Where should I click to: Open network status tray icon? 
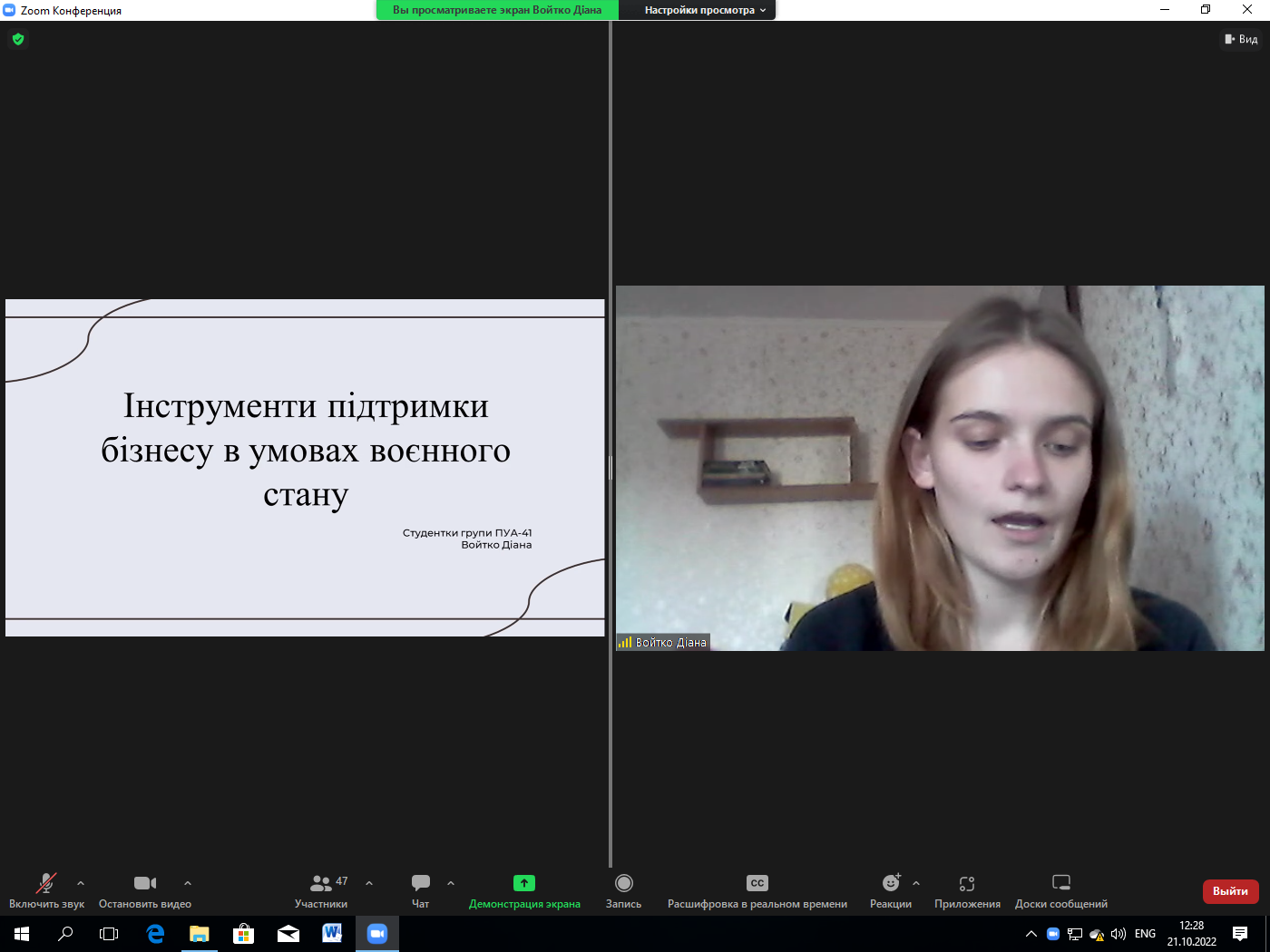(x=1075, y=934)
